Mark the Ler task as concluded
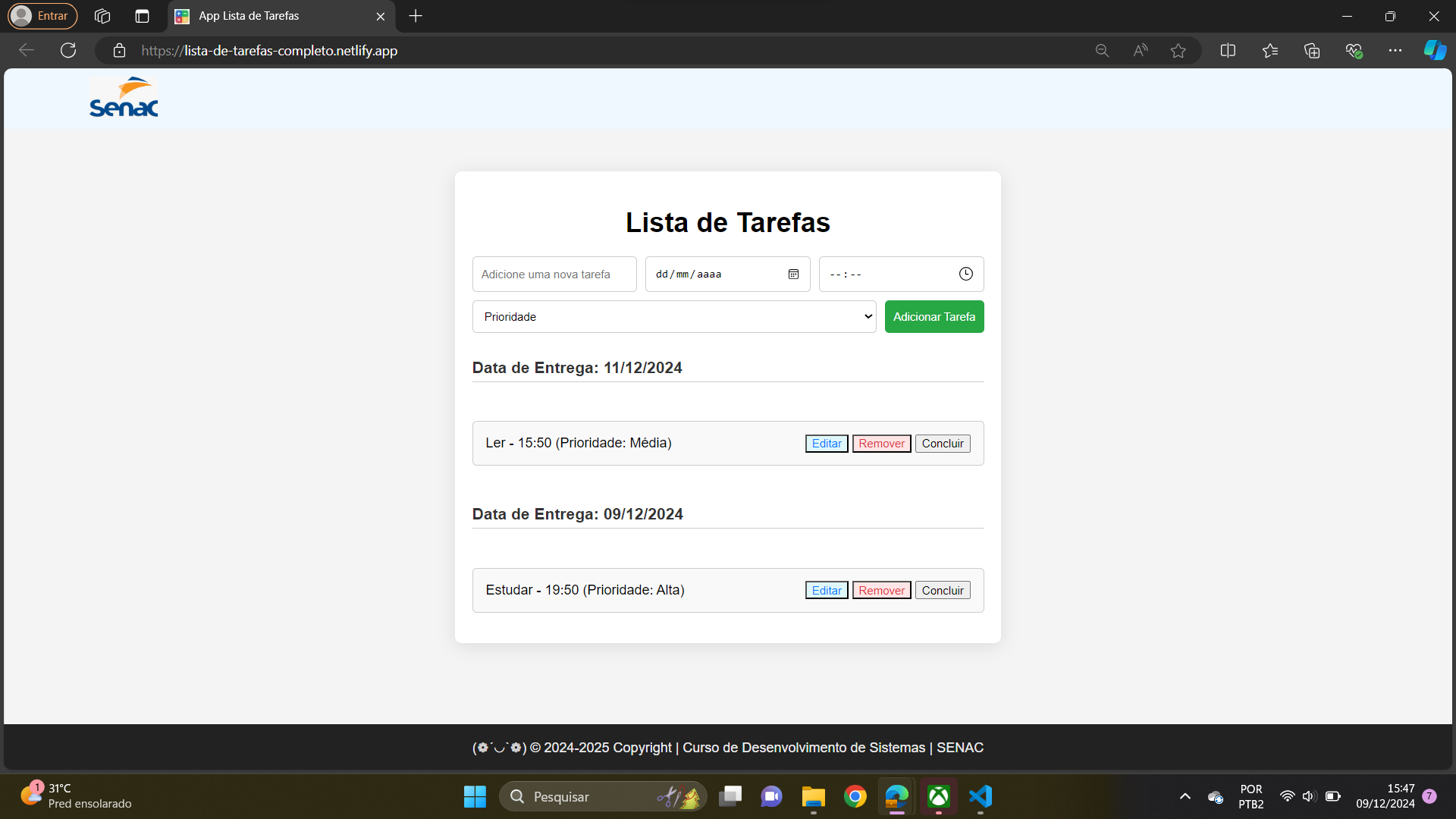The width and height of the screenshot is (1456, 819). coord(943,444)
